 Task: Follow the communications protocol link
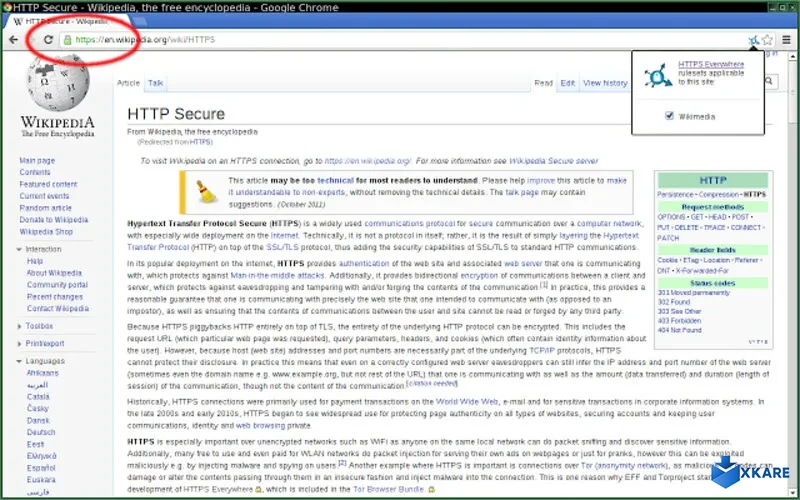[x=409, y=223]
